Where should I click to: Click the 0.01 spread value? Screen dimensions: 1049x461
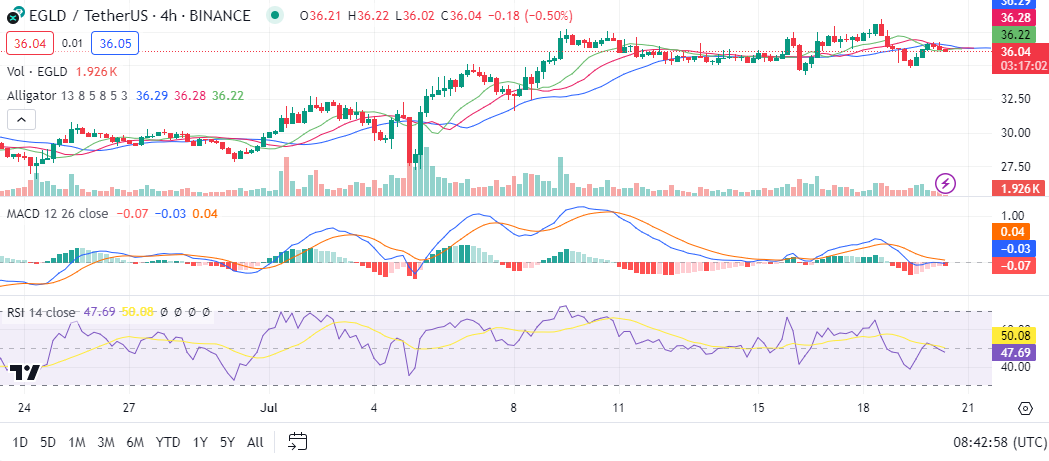[72, 43]
